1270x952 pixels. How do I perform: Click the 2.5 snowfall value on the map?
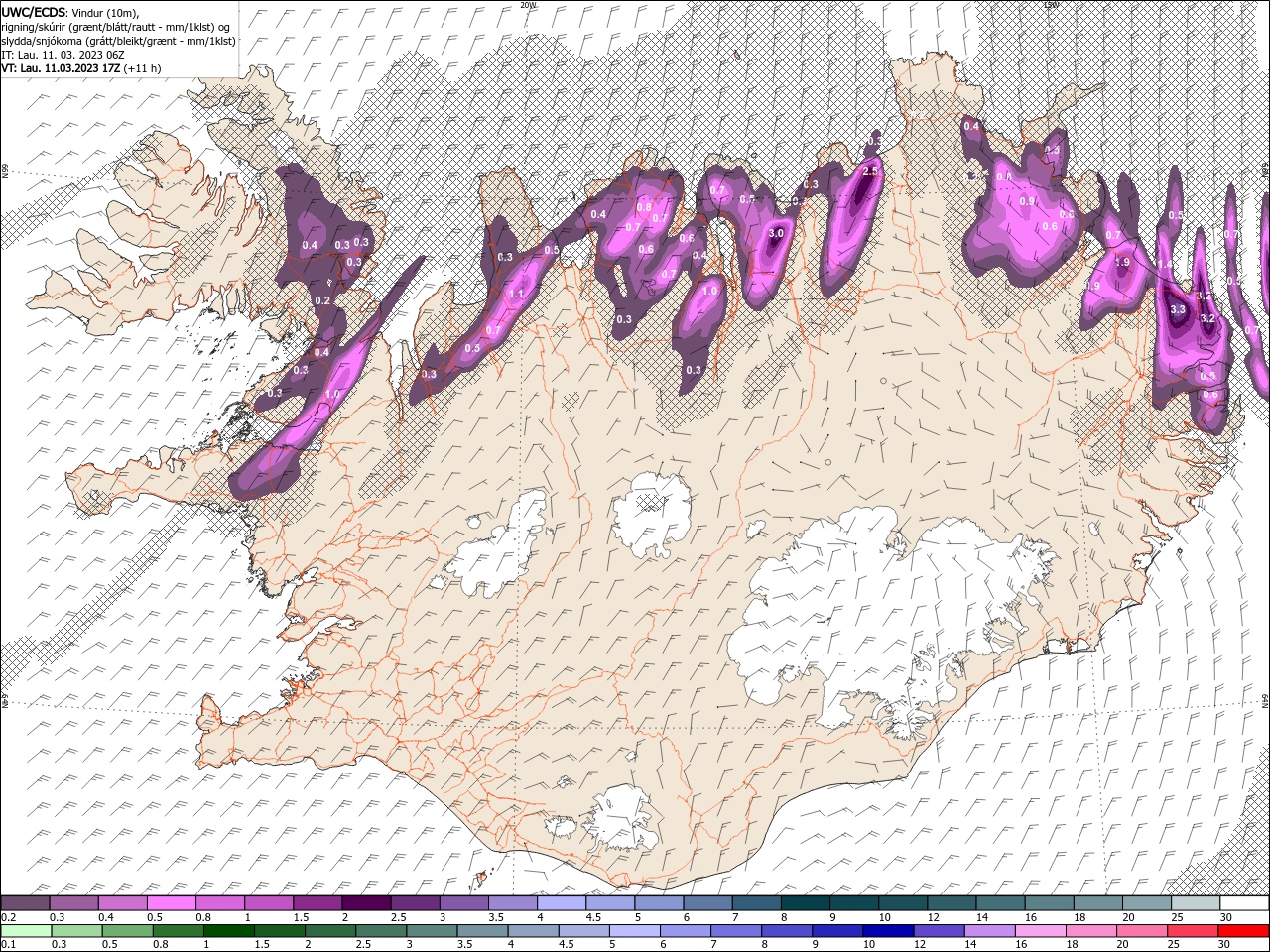tap(871, 172)
